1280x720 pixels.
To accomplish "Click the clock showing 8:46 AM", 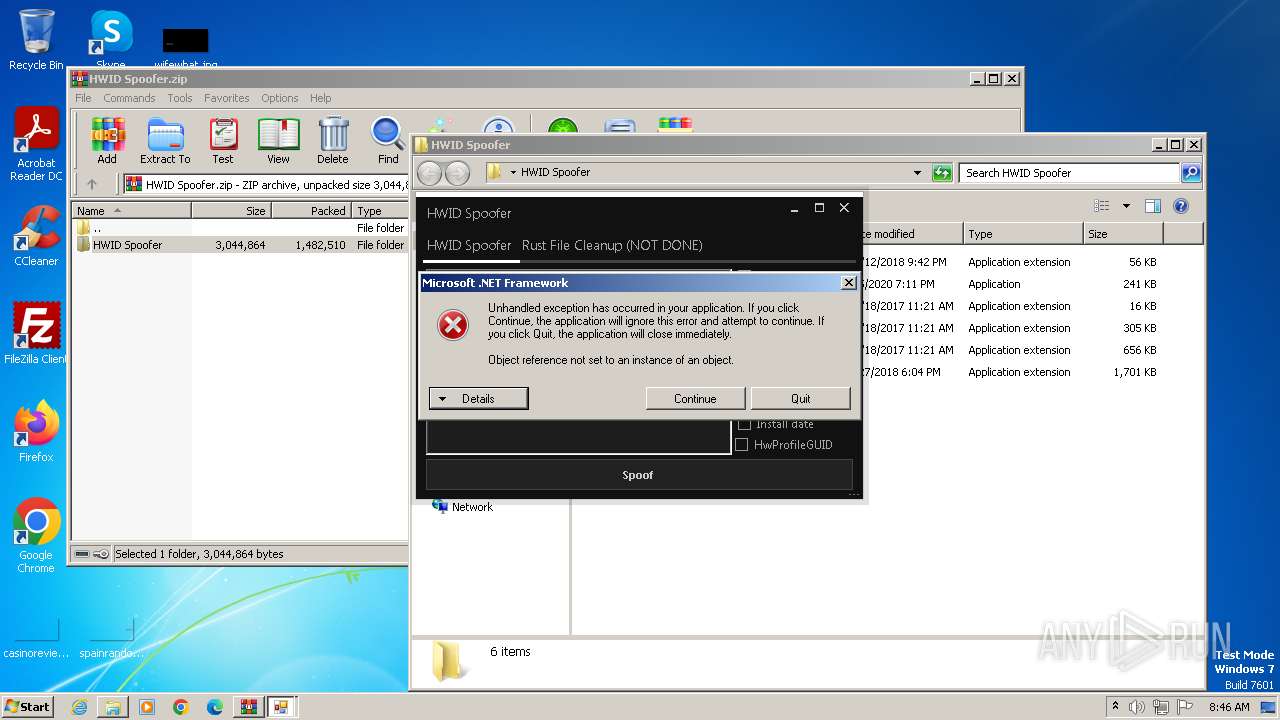I will [1229, 707].
